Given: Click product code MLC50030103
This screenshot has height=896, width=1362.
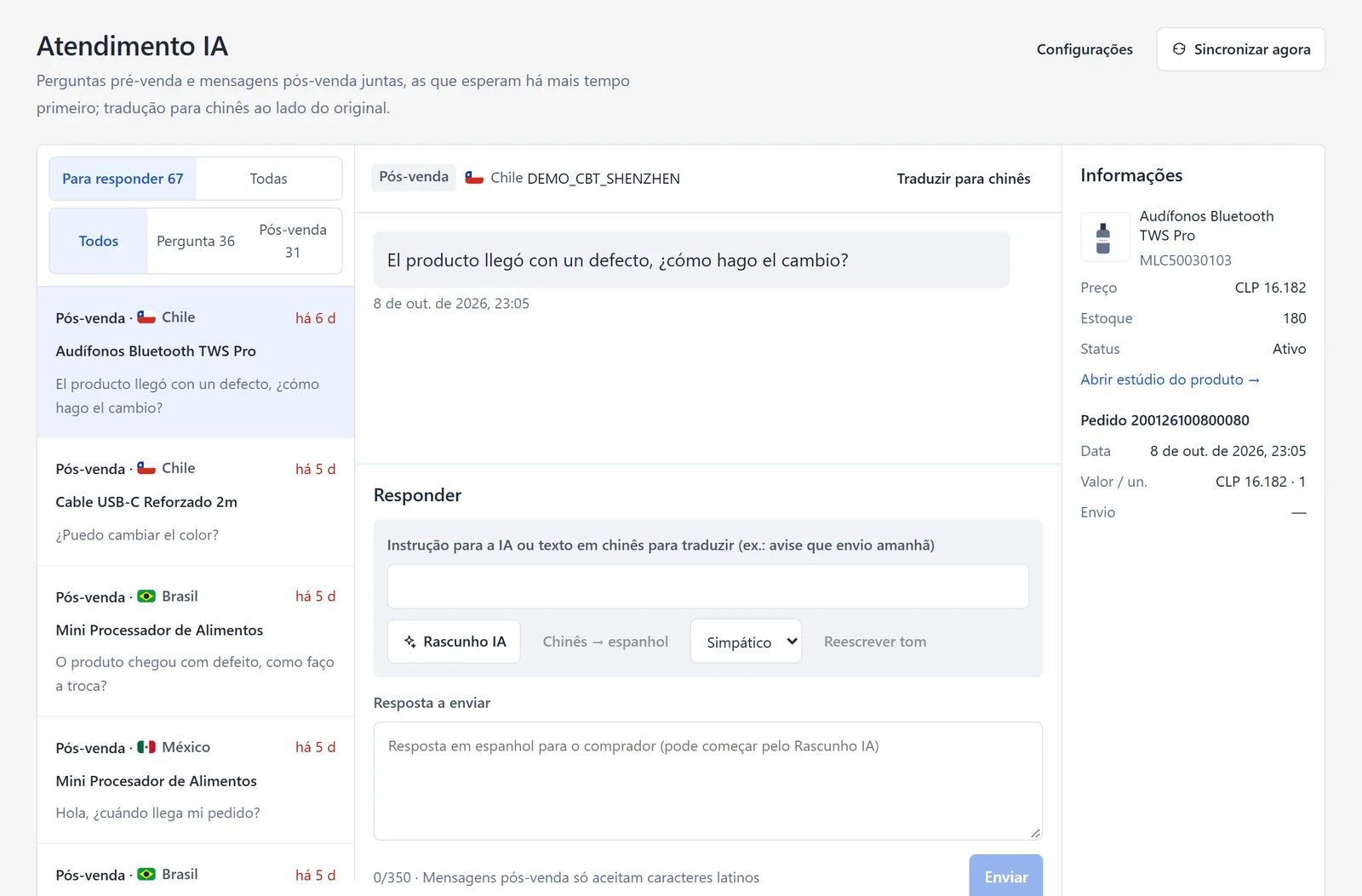Looking at the screenshot, I should click(1186, 260).
